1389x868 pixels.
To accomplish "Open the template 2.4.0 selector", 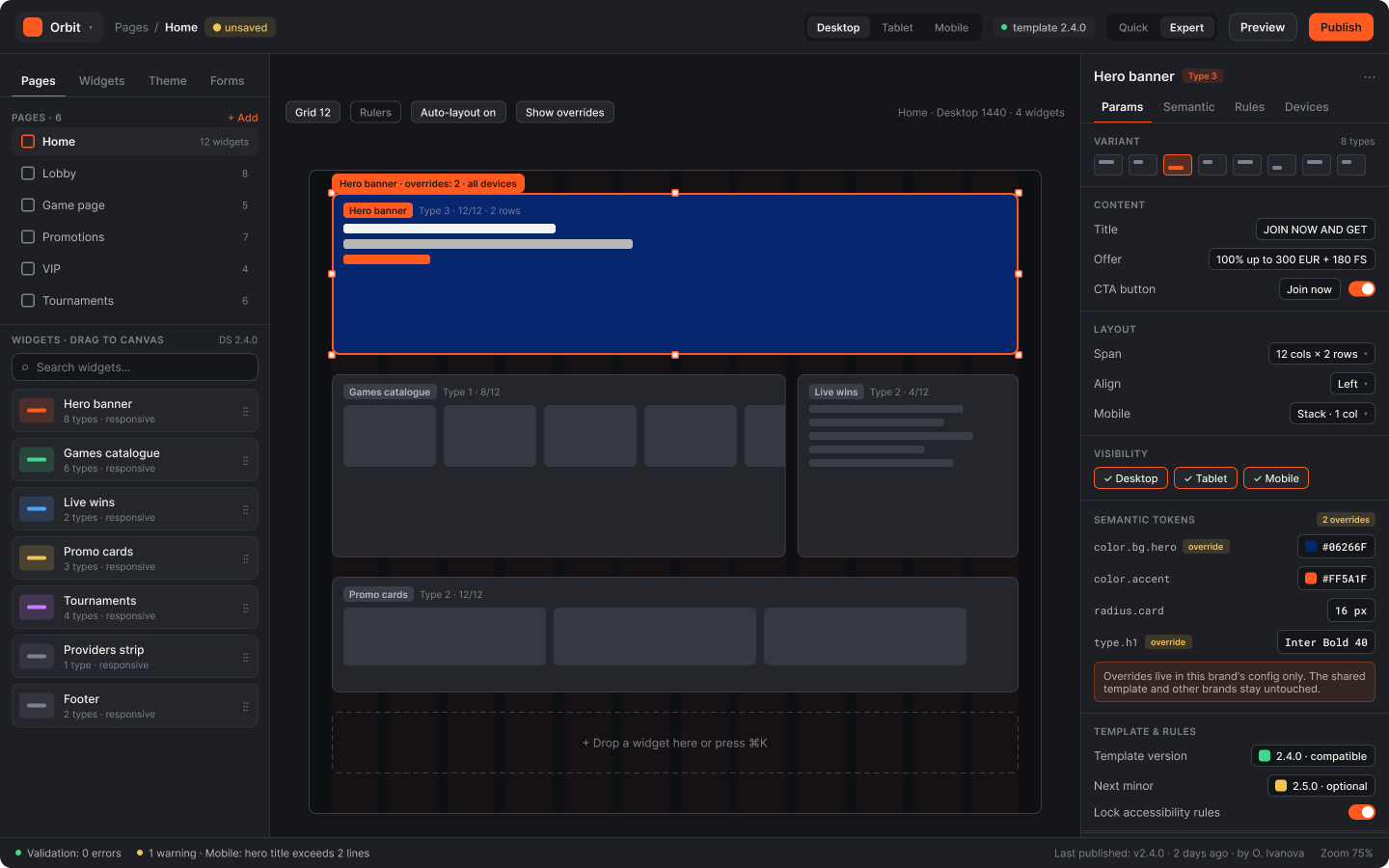I will tap(1044, 28).
